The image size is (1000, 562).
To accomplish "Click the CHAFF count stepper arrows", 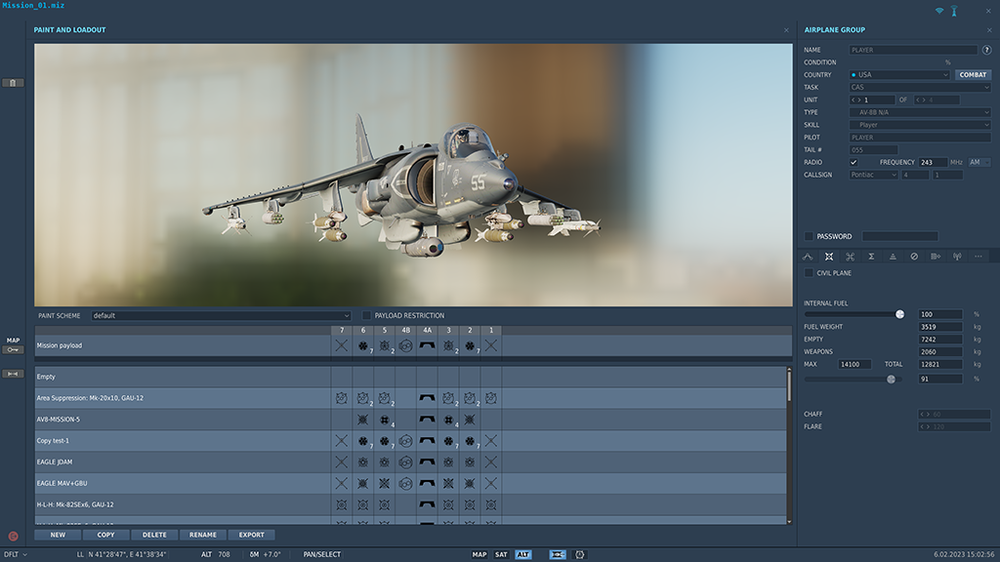I will (924, 414).
